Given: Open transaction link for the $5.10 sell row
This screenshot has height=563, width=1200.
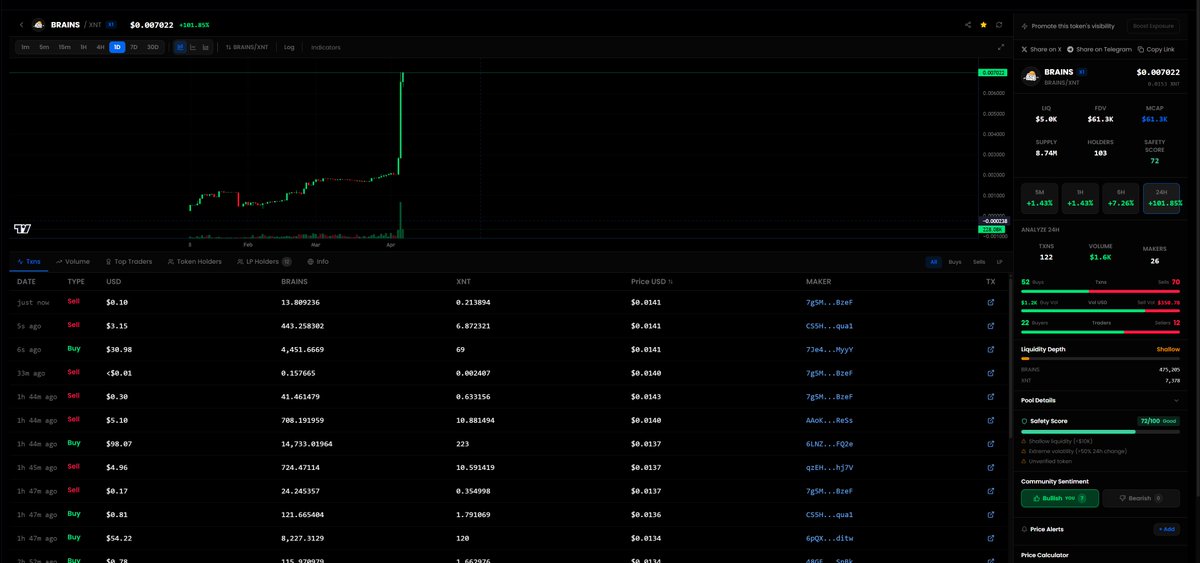Looking at the screenshot, I should (990, 421).
